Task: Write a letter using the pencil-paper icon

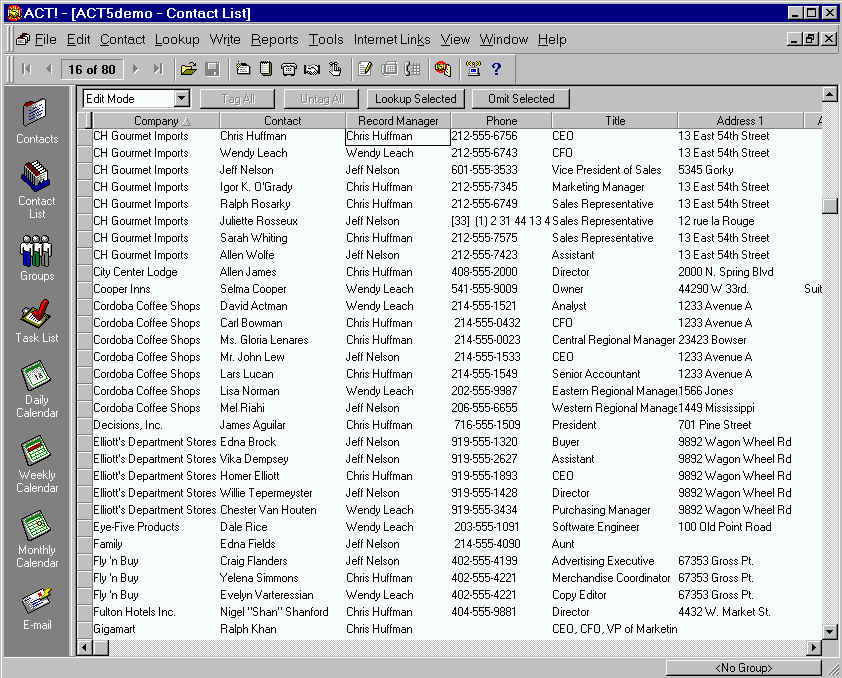Action: pos(365,69)
